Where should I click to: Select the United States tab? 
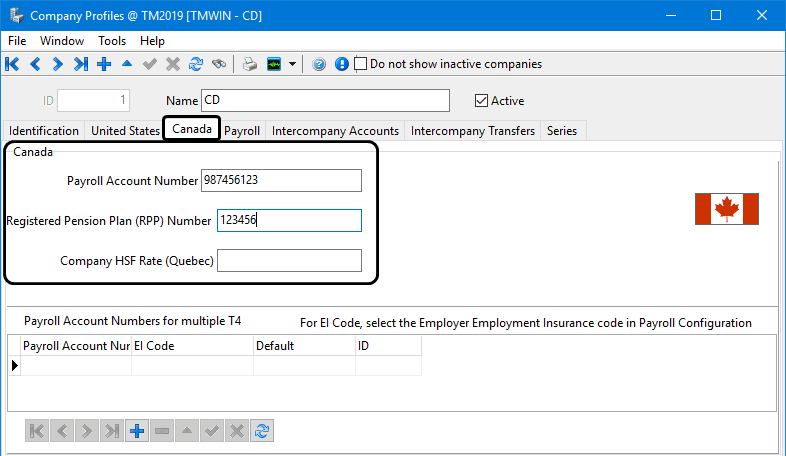[x=125, y=131]
